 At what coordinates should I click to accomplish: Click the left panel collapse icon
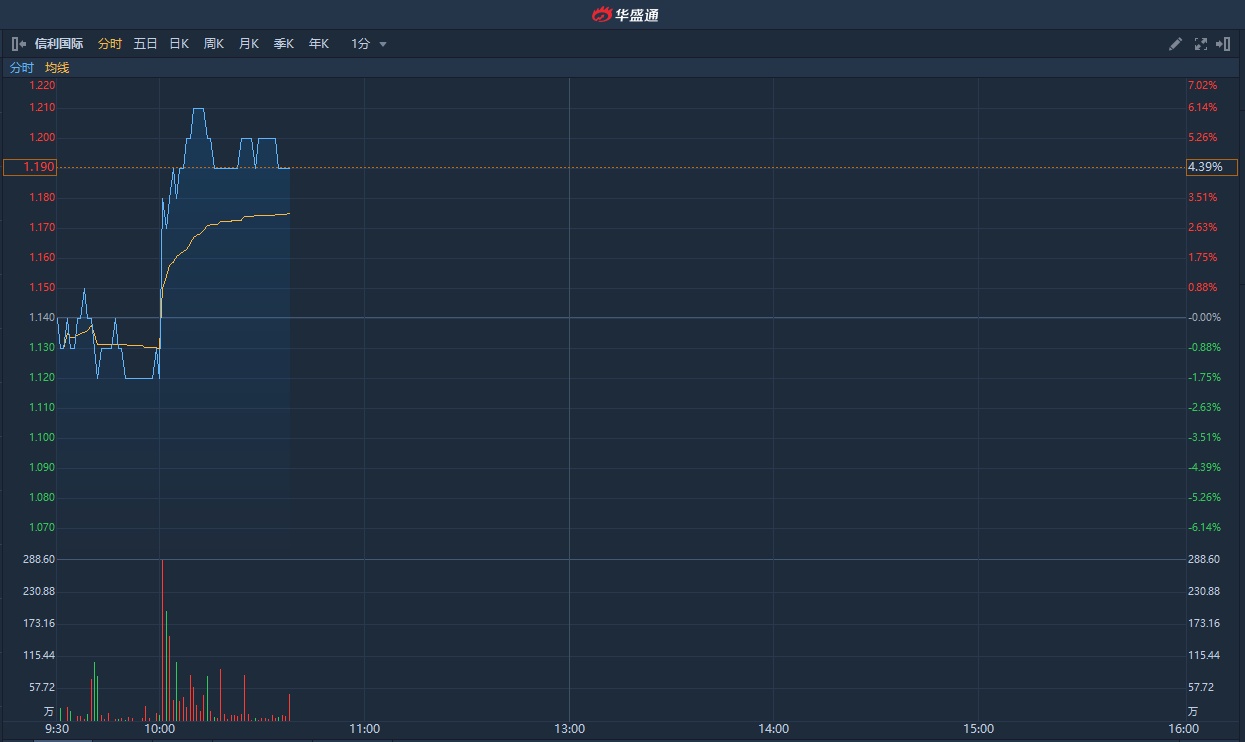click(x=18, y=44)
